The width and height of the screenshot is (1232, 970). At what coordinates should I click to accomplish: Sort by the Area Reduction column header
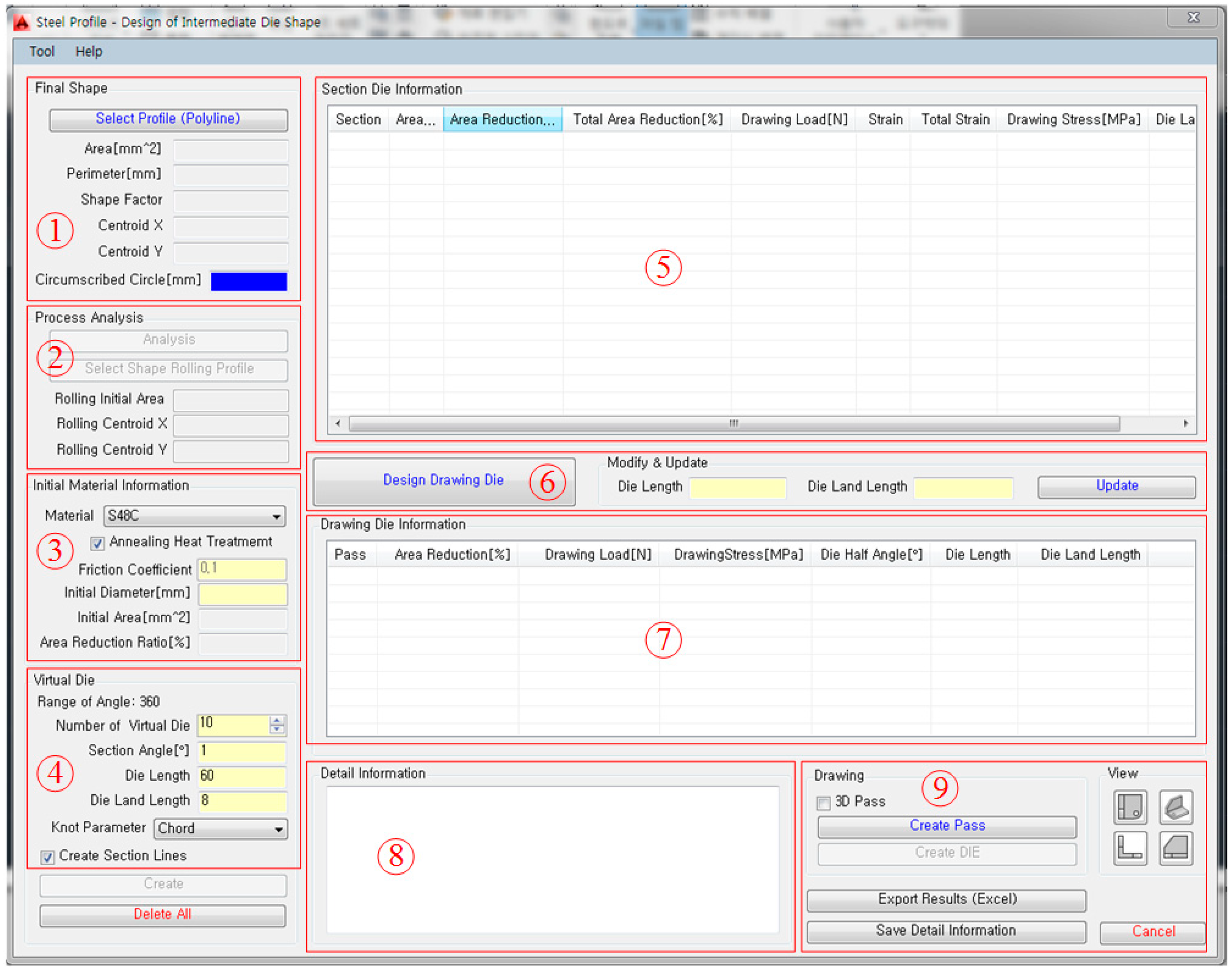click(502, 119)
